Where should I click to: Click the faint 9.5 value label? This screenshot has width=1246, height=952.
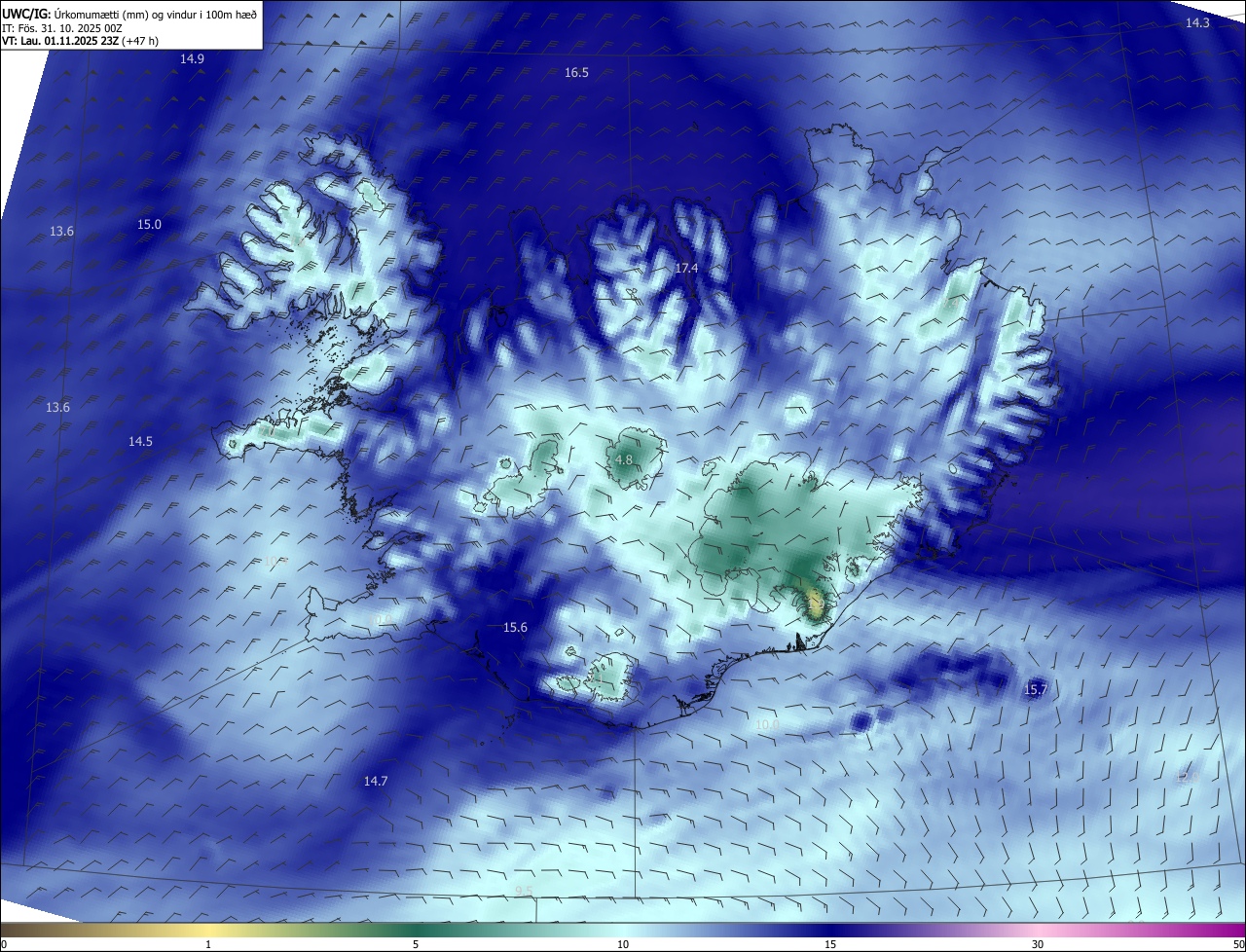coord(524,892)
